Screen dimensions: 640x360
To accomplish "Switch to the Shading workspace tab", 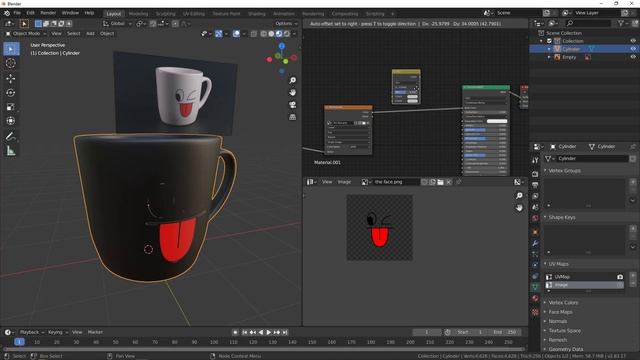I will point(257,14).
